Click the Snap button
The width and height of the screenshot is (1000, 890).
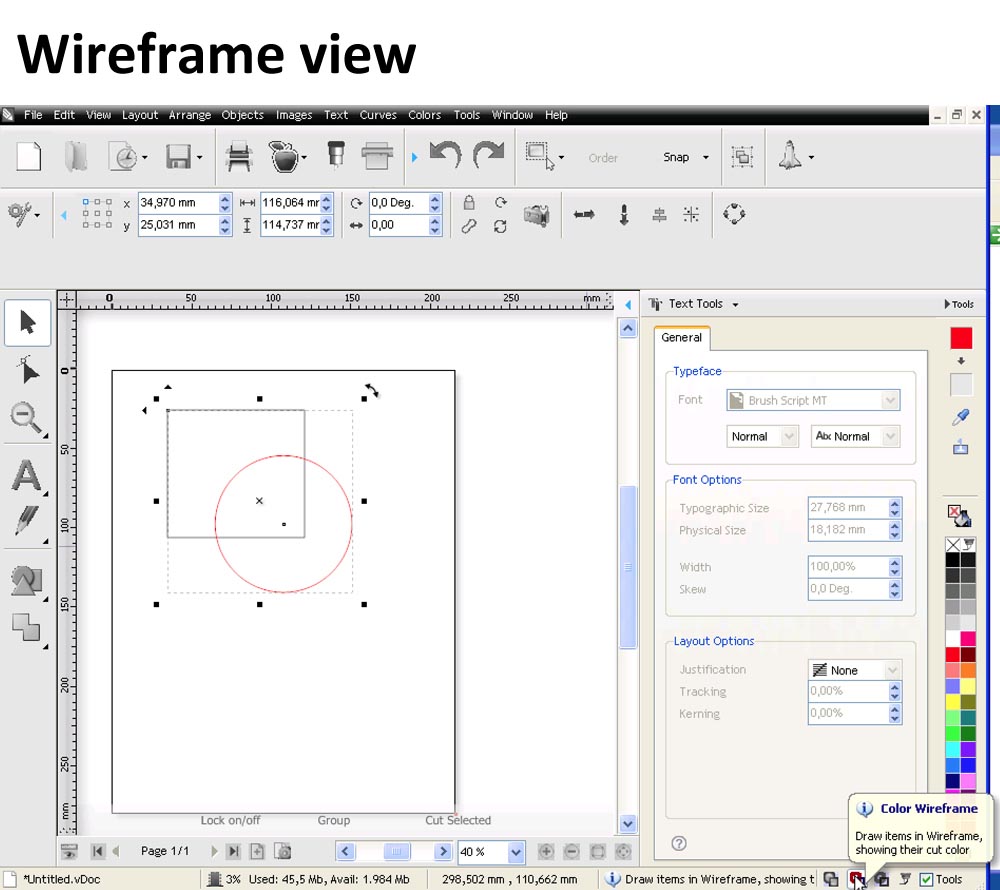[x=675, y=157]
